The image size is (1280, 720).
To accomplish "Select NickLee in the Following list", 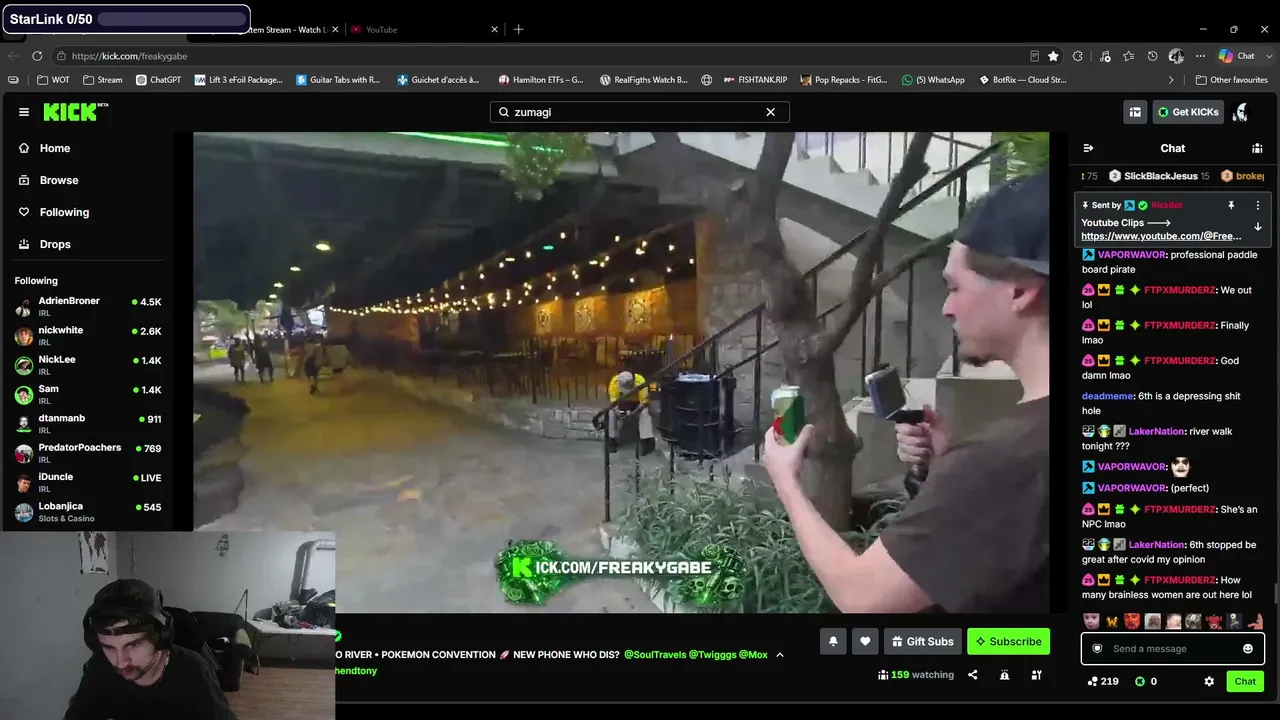I will [x=88, y=365].
